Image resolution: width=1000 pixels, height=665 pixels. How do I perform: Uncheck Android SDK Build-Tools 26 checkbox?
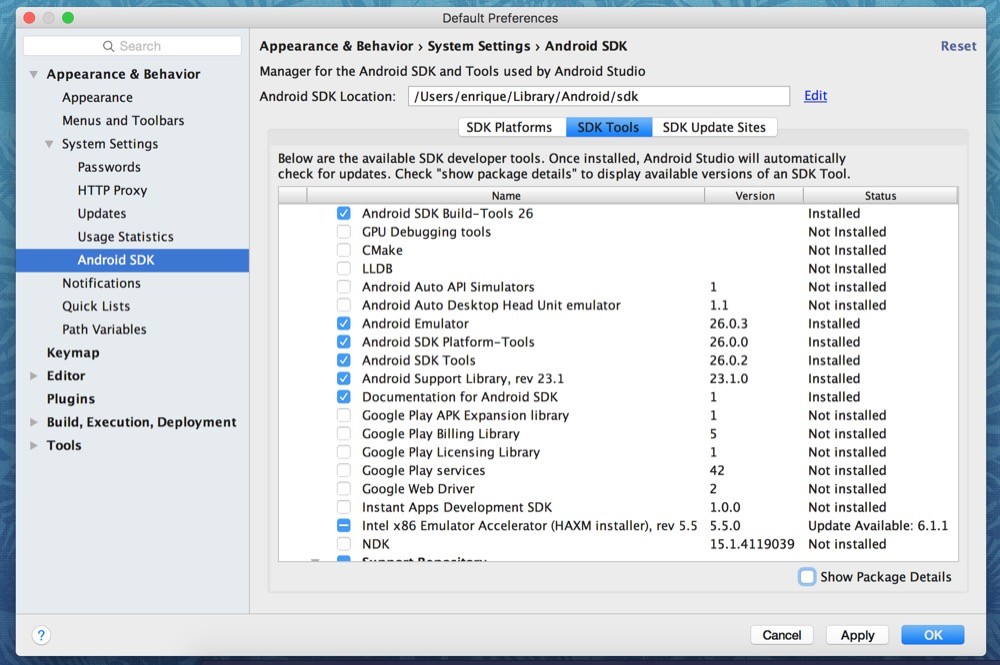click(344, 213)
